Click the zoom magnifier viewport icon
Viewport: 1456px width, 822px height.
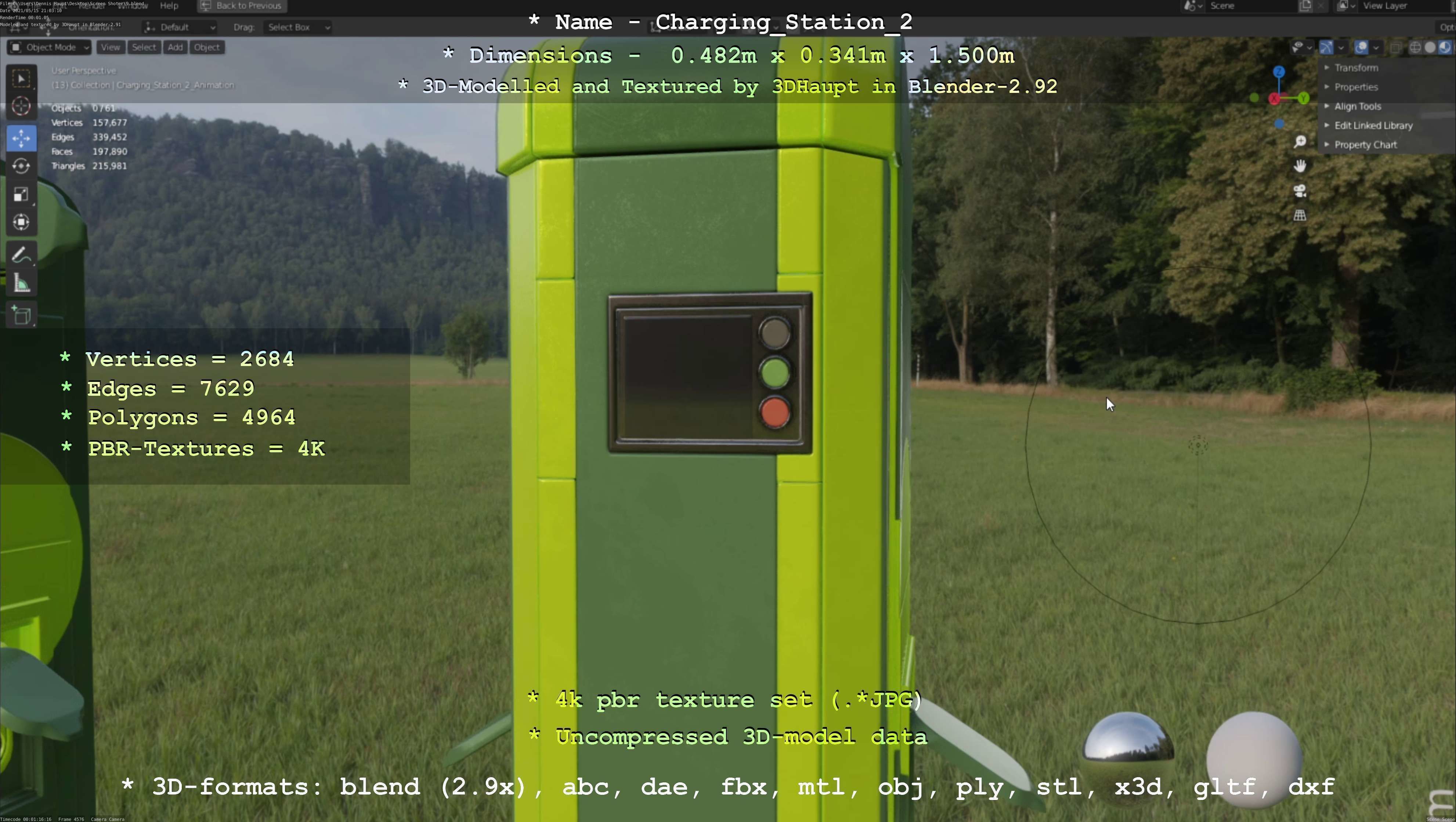point(1300,141)
